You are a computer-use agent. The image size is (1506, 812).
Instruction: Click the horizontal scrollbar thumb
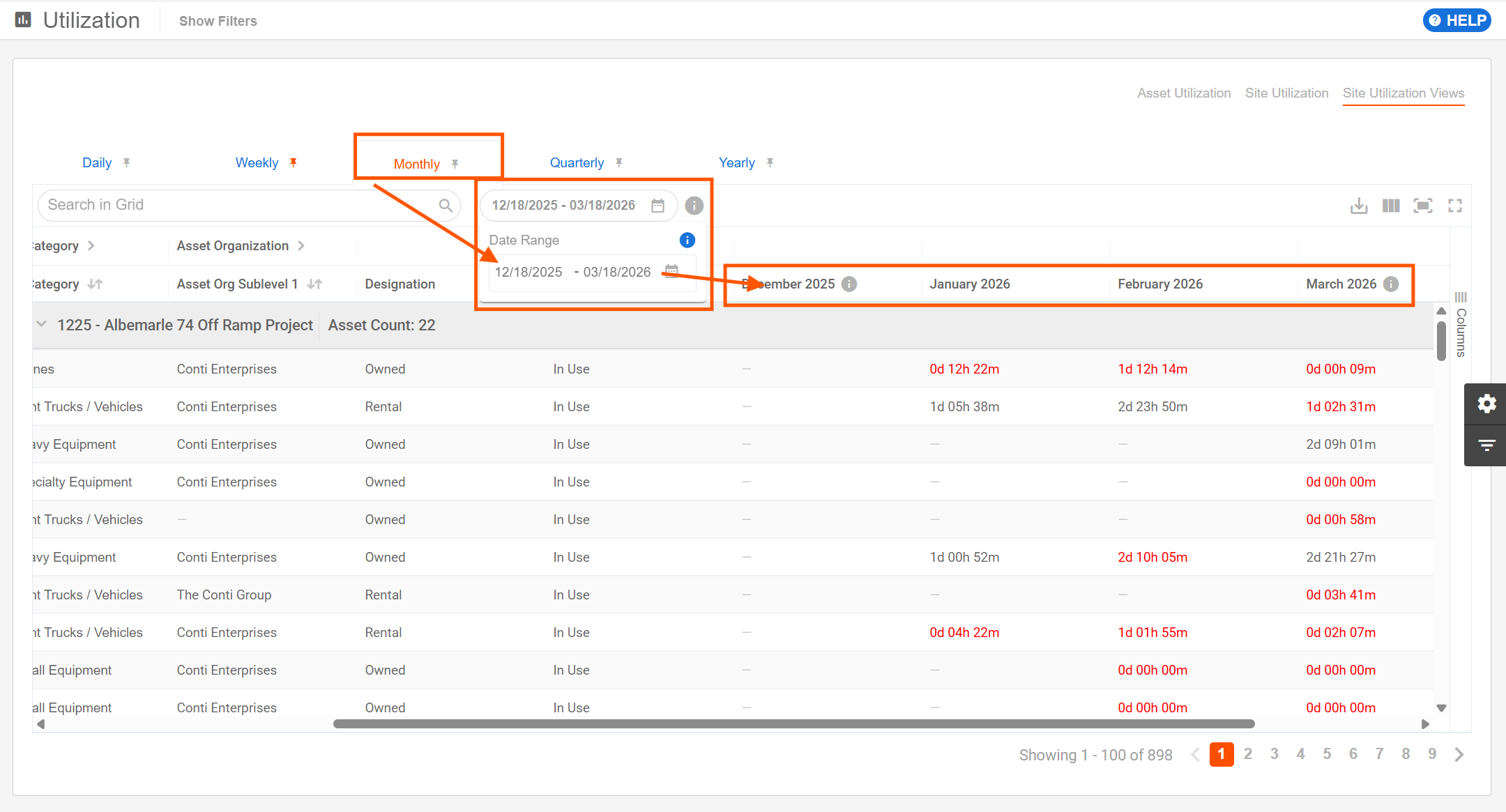(793, 724)
